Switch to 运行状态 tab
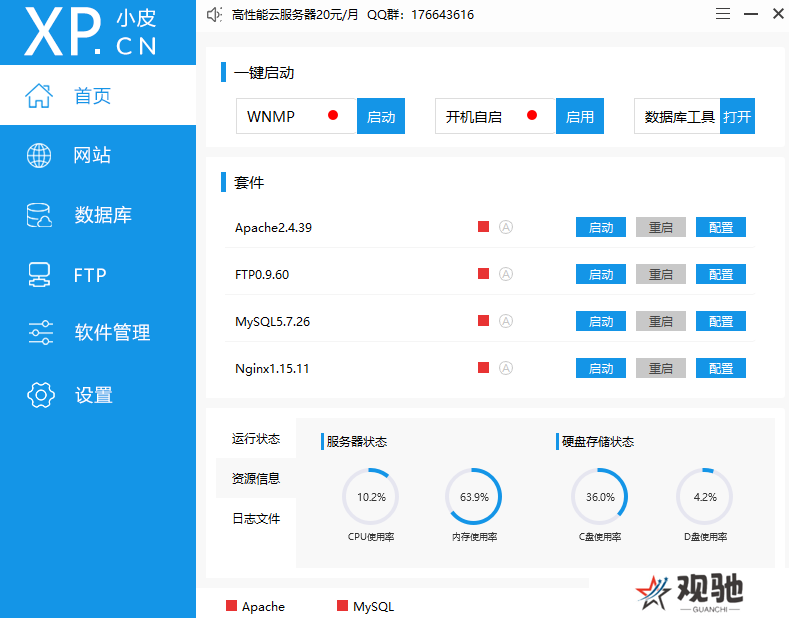Viewport: 789px width, 618px height. (256, 438)
